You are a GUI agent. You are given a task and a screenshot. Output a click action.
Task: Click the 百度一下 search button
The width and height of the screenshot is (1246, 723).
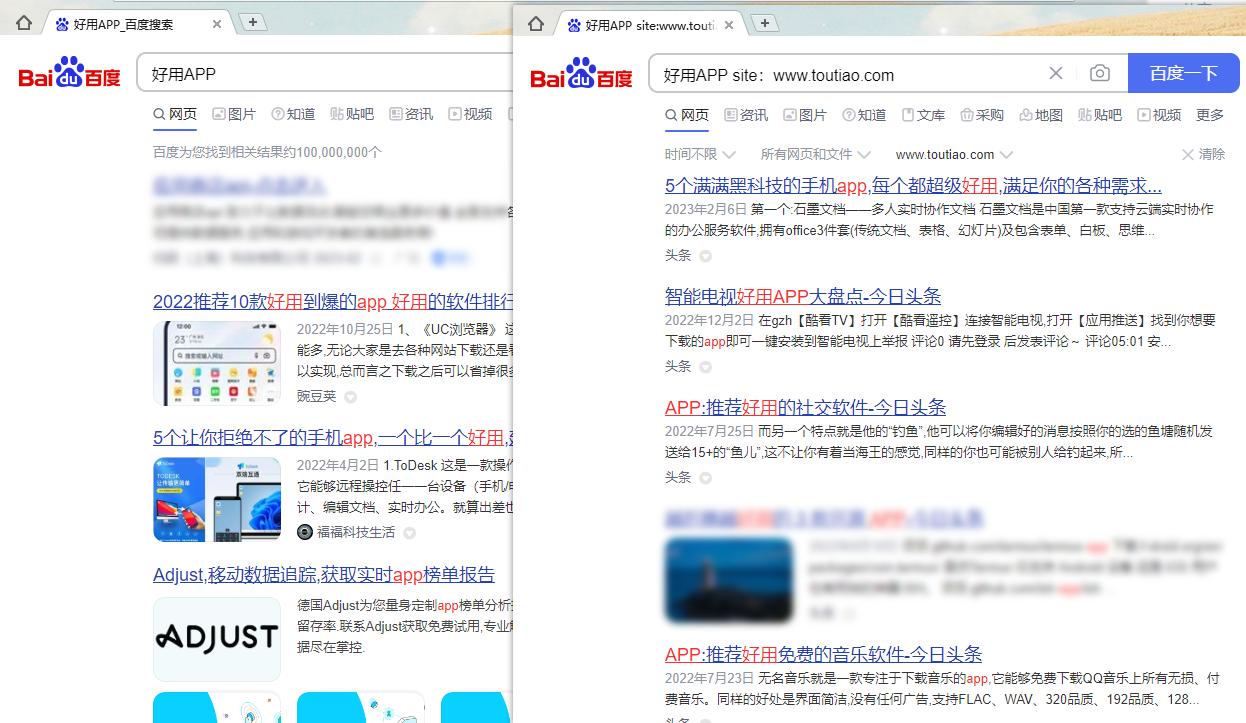click(1183, 74)
